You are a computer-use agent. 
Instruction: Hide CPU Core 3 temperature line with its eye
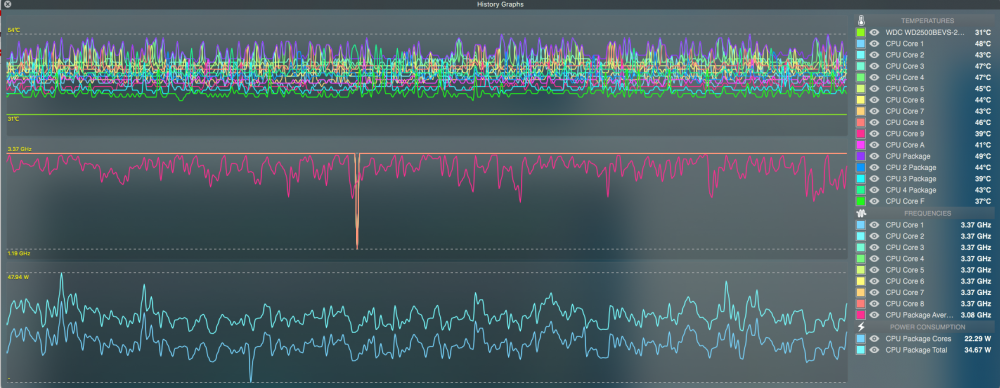pyautogui.click(x=874, y=66)
